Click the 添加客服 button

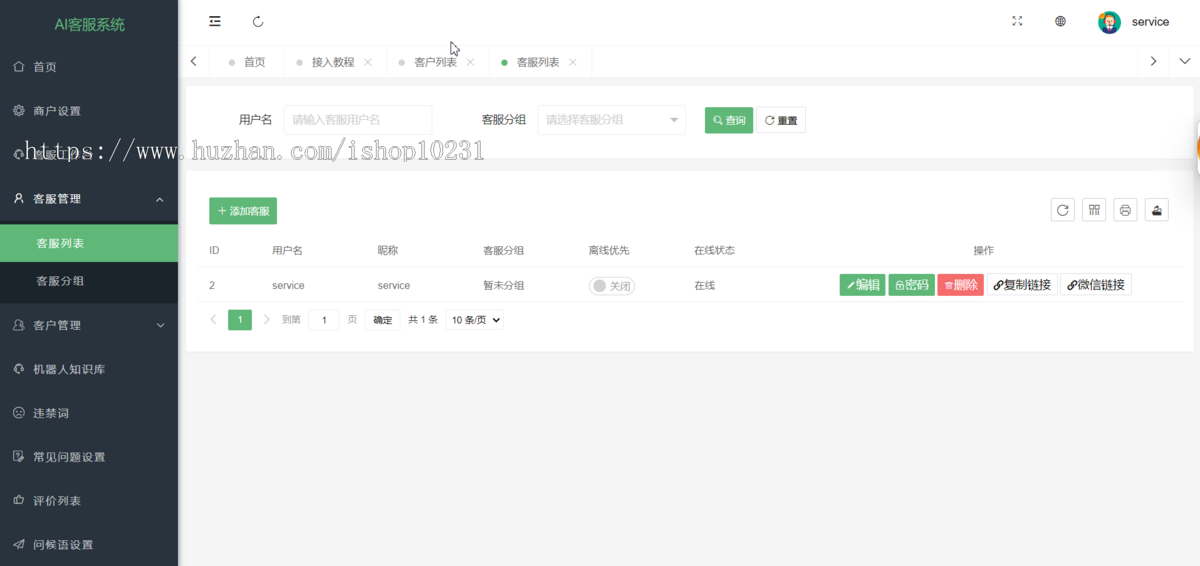(x=243, y=211)
